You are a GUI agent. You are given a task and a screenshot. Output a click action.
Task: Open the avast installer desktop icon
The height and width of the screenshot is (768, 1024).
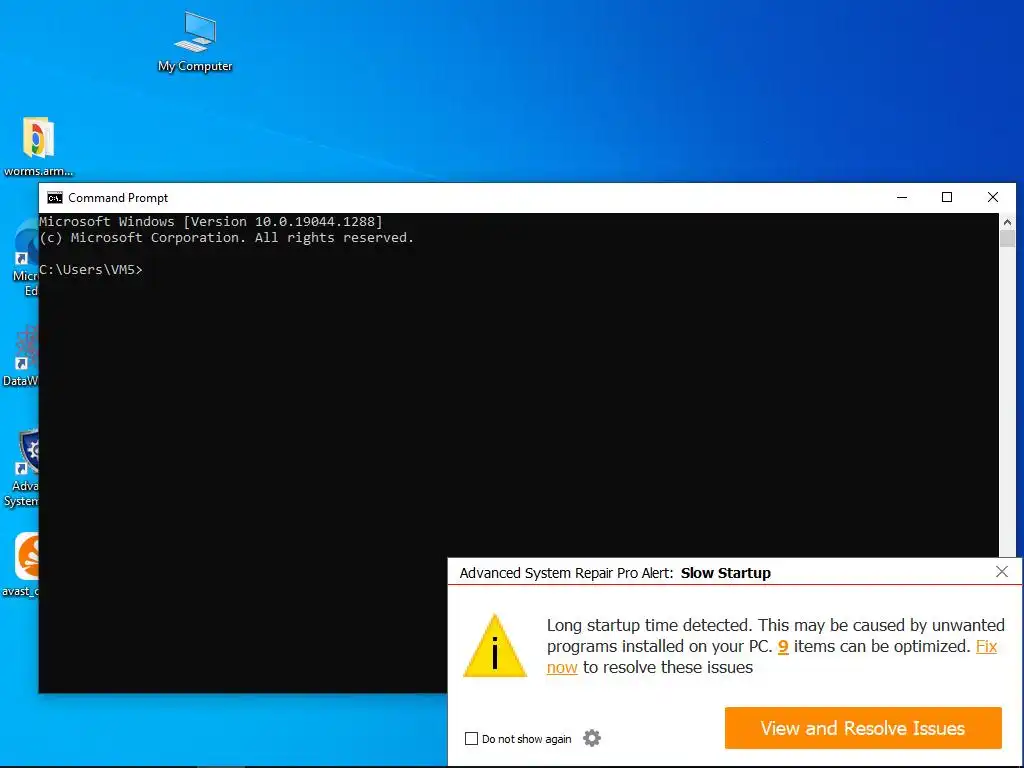pos(20,564)
